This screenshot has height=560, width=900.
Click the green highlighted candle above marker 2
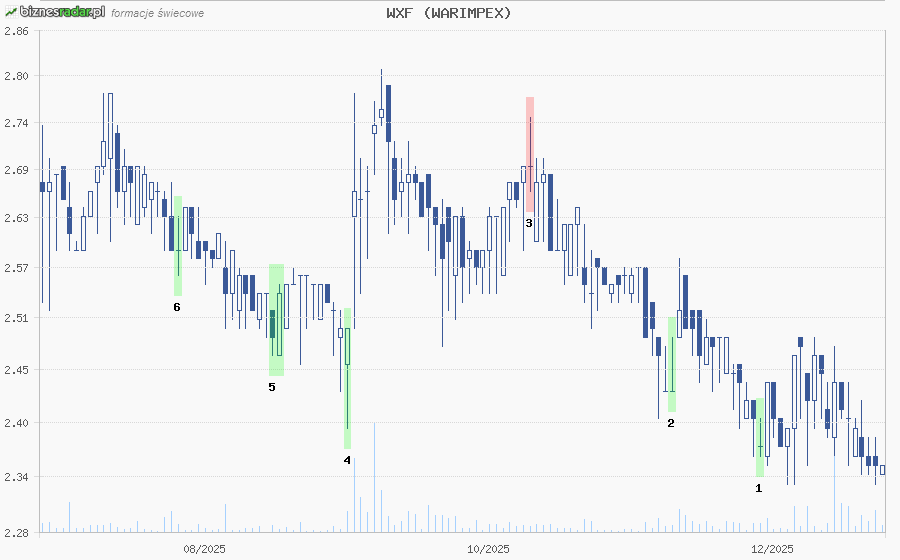pos(672,364)
